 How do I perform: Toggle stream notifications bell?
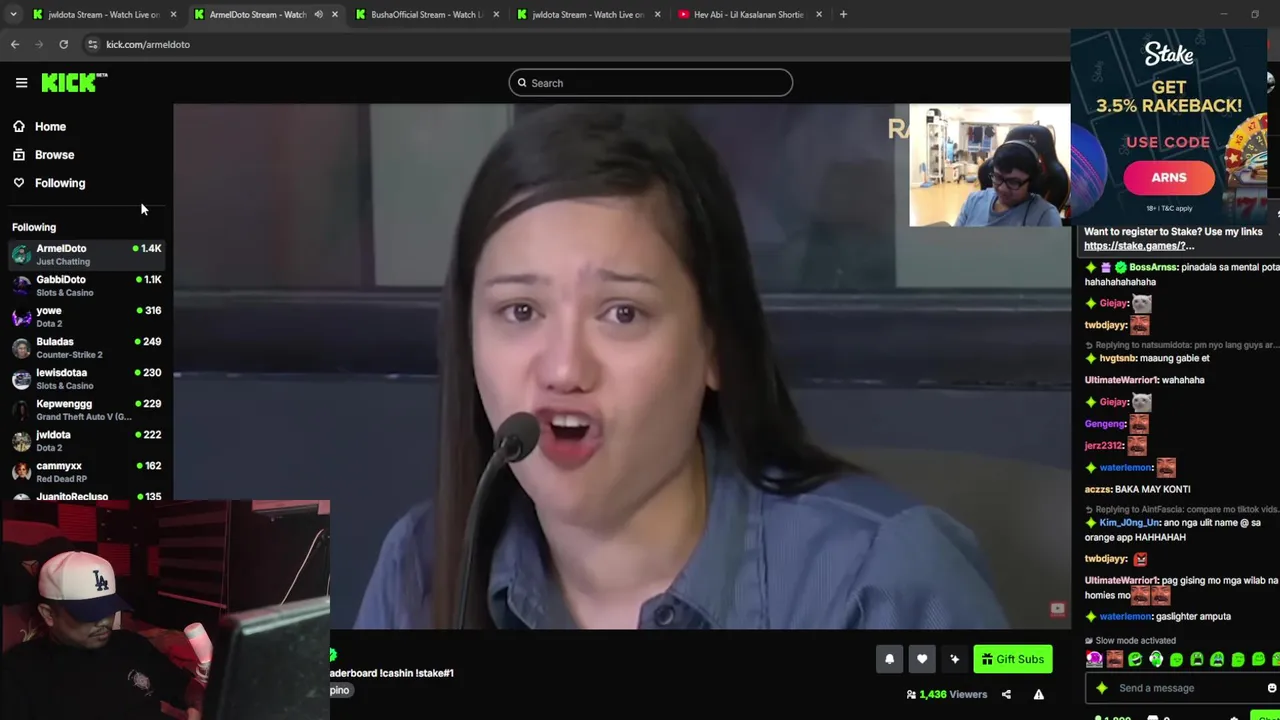coord(889,659)
